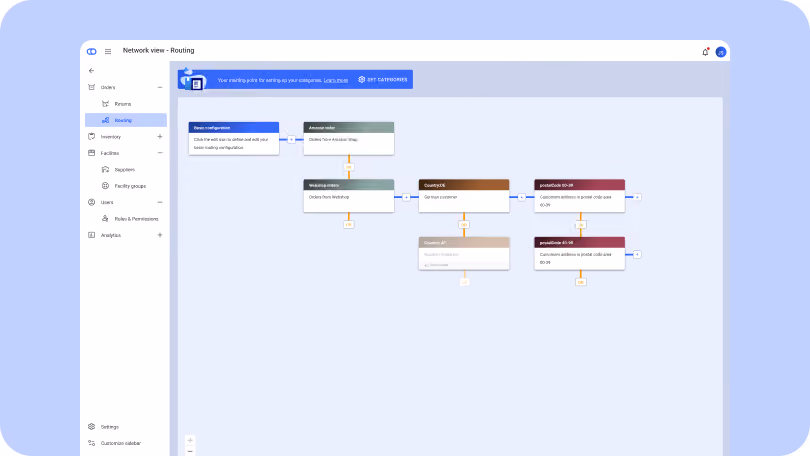Go back using the sidebar arrow
The width and height of the screenshot is (810, 456).
91,71
